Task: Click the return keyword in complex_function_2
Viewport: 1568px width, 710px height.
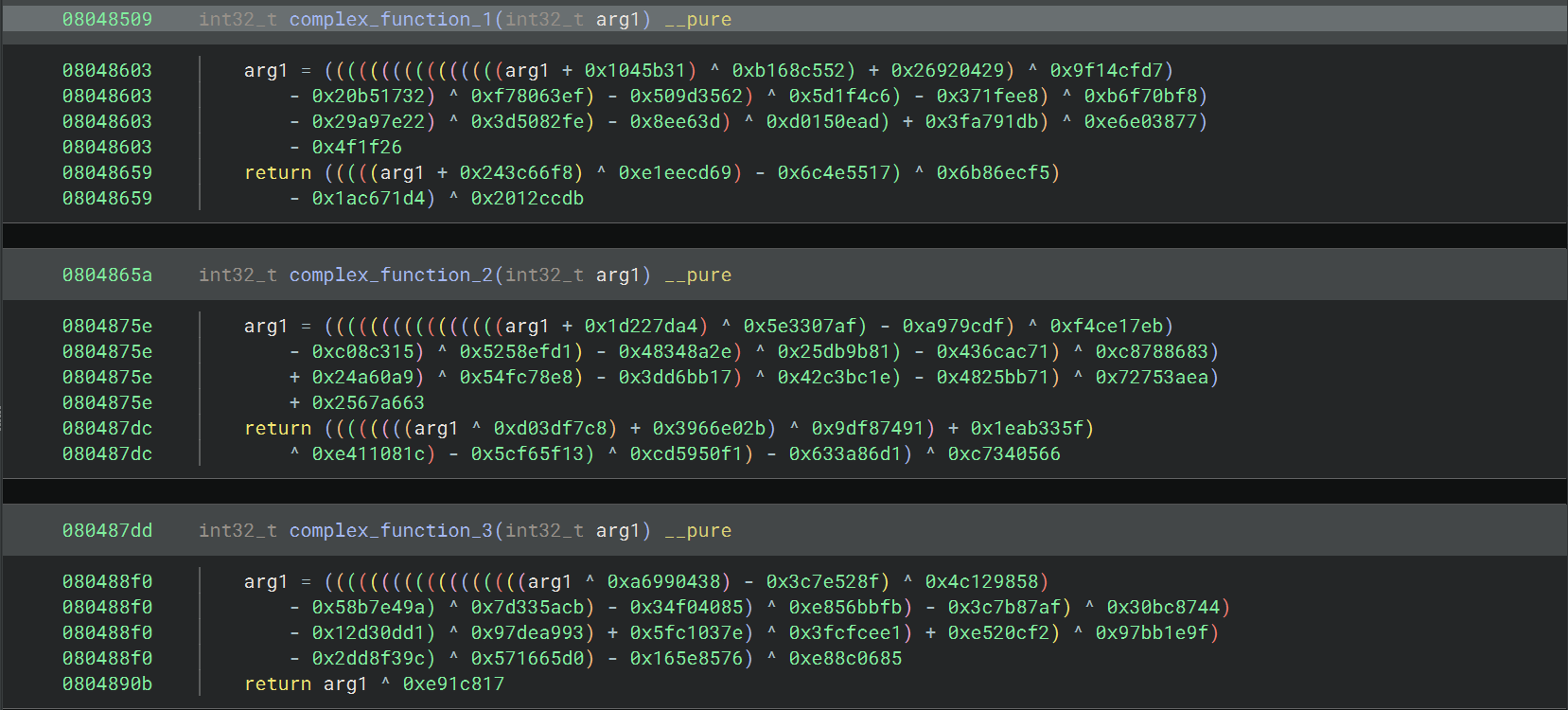Action: pos(277,429)
